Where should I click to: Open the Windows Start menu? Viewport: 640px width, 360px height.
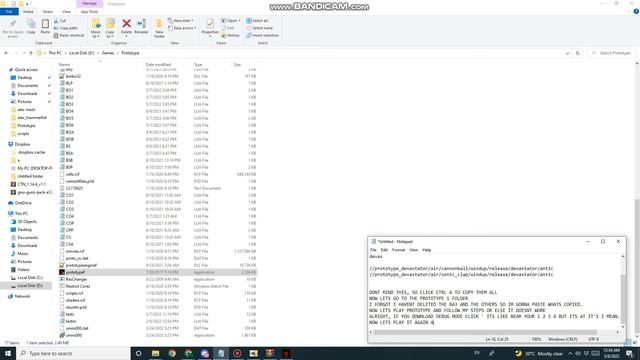8,353
